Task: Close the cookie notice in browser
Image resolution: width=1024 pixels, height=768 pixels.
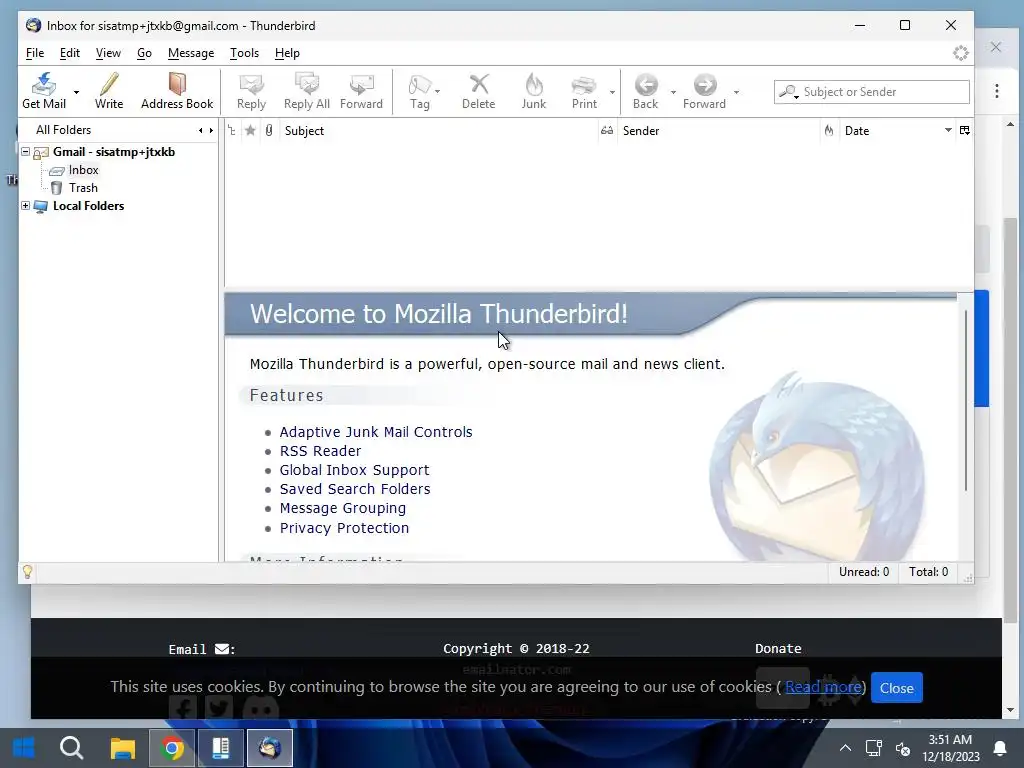Action: click(897, 688)
